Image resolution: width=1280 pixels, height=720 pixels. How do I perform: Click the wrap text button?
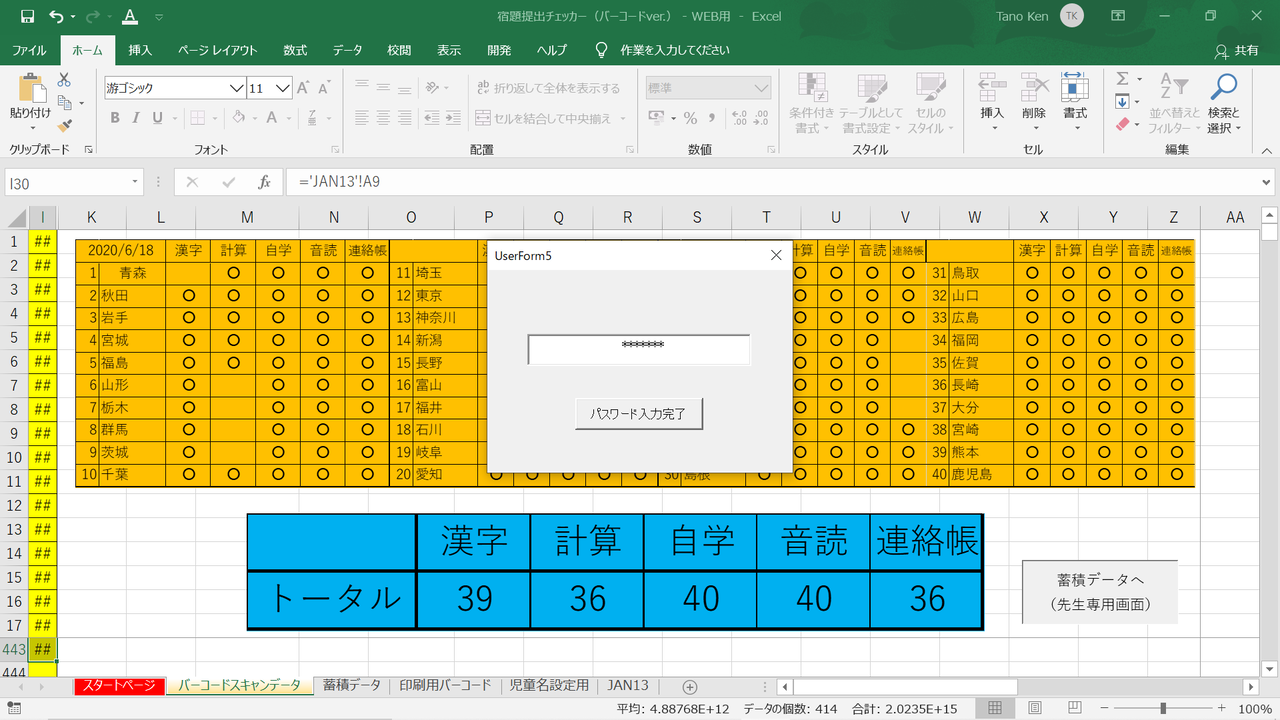[x=548, y=88]
